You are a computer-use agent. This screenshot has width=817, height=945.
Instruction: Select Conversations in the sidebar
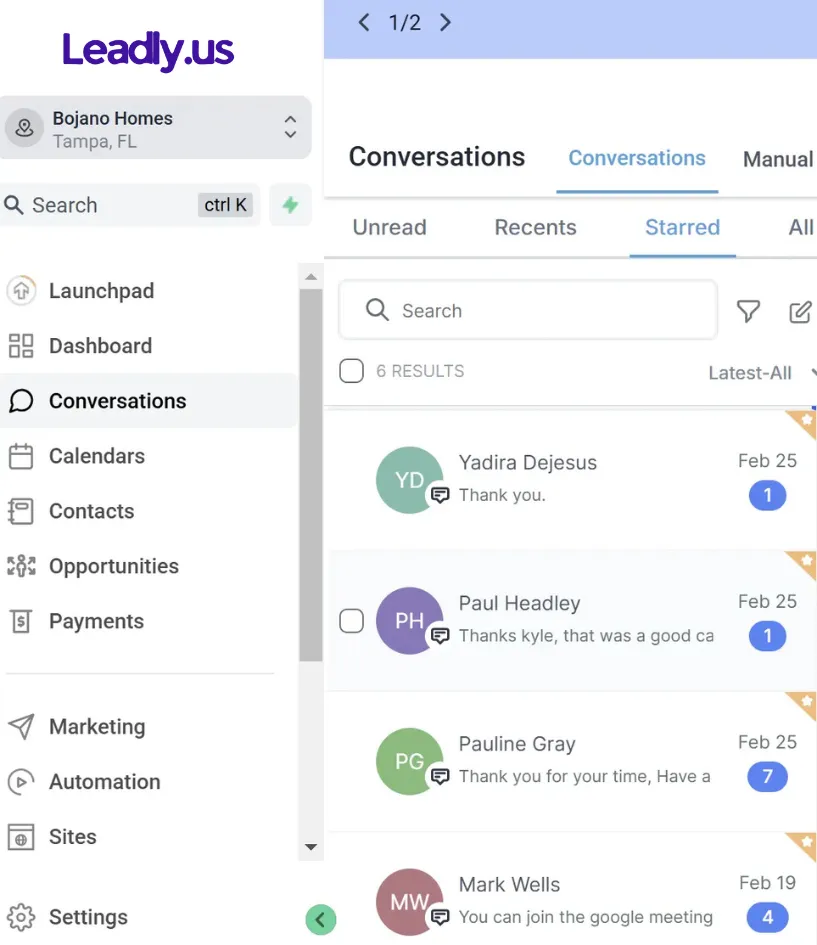(x=148, y=401)
